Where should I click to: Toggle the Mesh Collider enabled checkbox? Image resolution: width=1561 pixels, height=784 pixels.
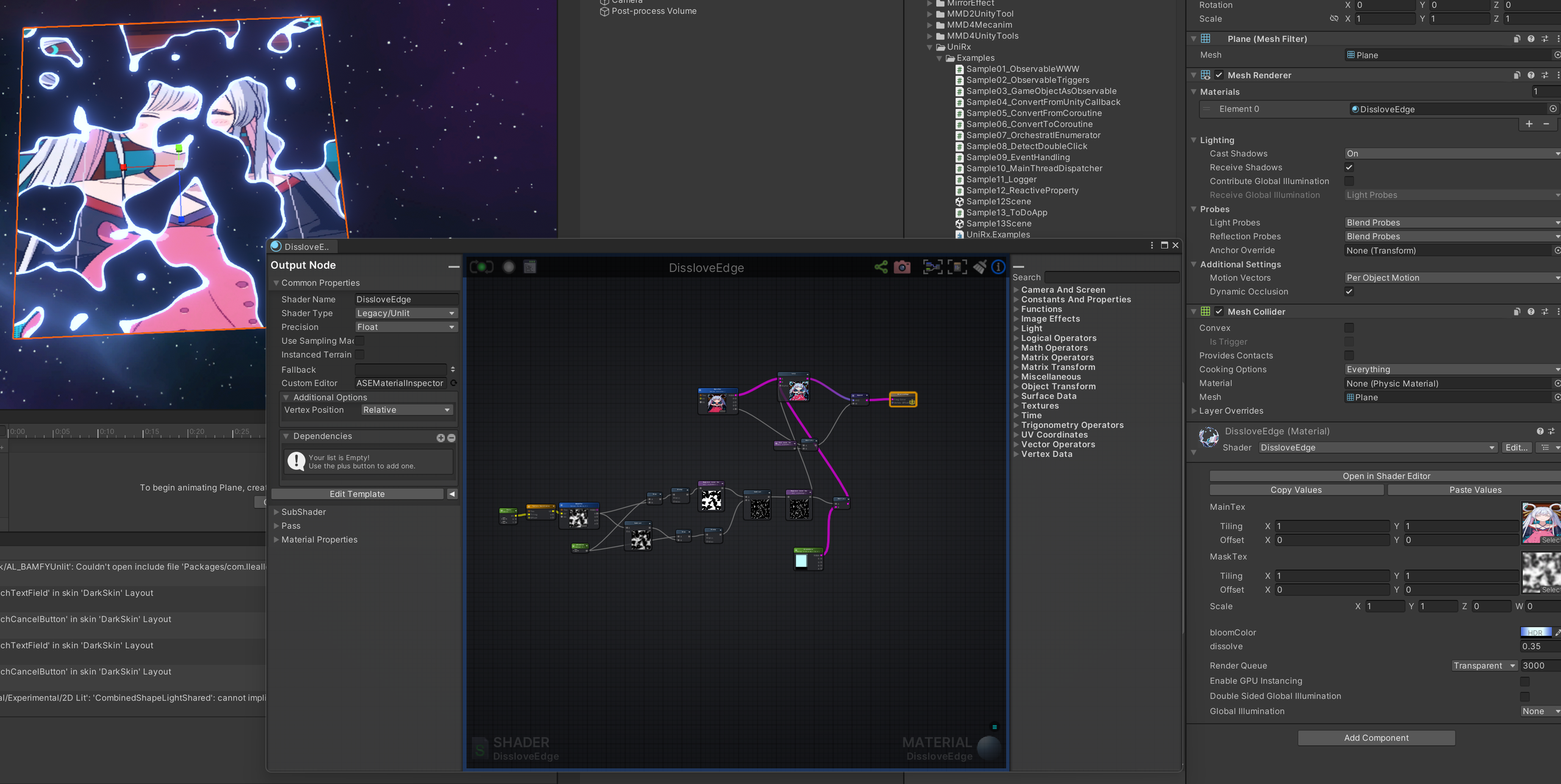(x=1218, y=312)
